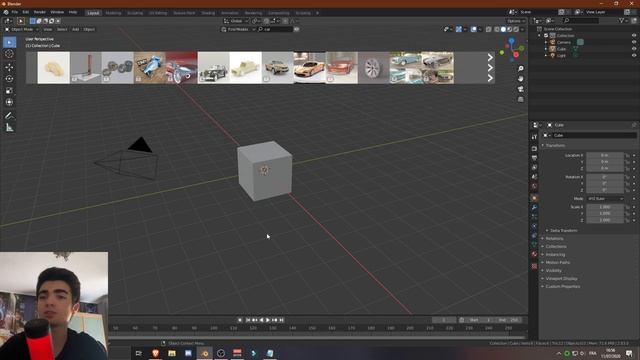The width and height of the screenshot is (640, 360).
Task: Switch to solid viewport shading
Action: coord(503,29)
